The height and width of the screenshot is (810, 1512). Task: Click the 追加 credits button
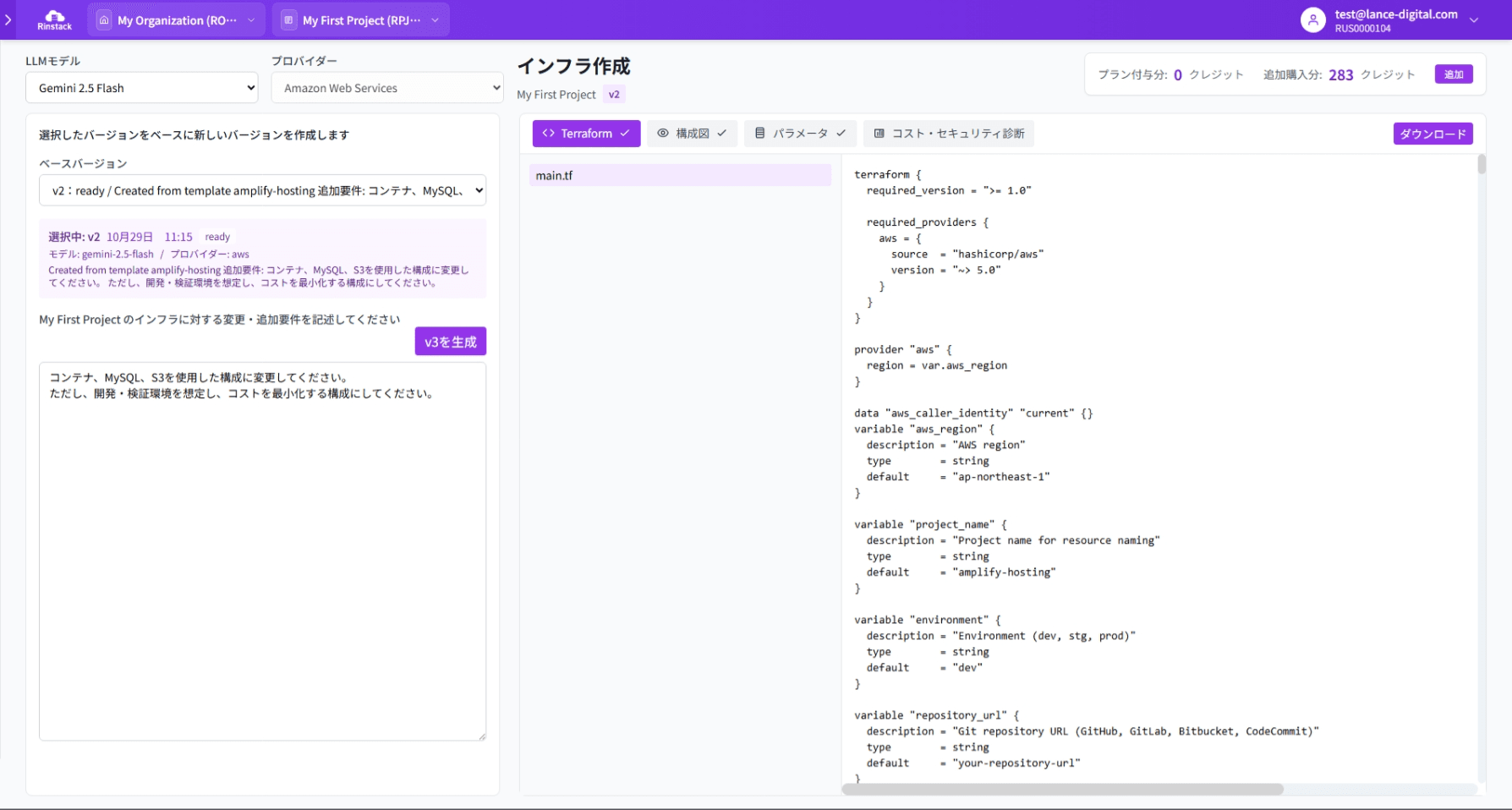click(x=1454, y=74)
